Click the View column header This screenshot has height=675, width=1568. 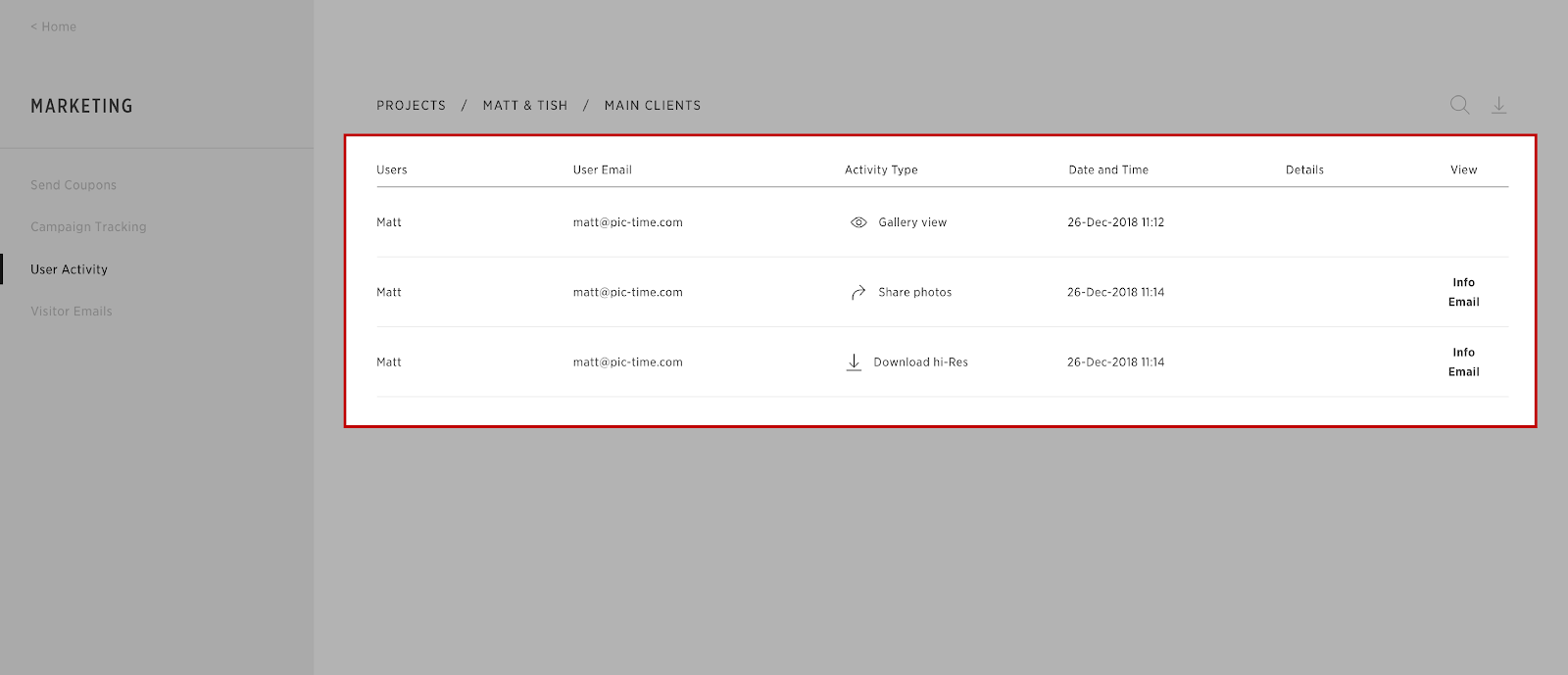[1464, 169]
